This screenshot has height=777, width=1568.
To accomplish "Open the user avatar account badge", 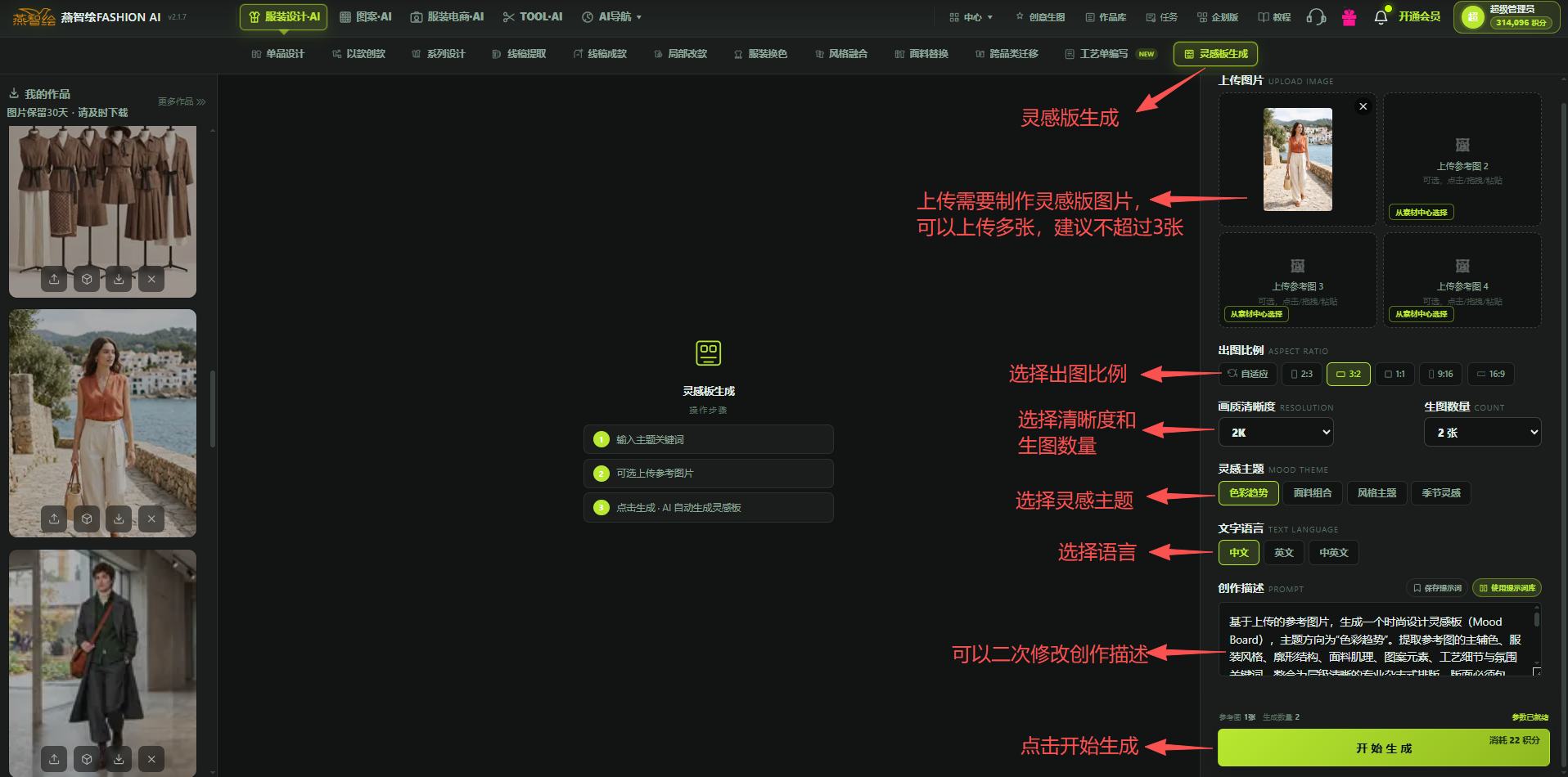I will (x=1507, y=17).
